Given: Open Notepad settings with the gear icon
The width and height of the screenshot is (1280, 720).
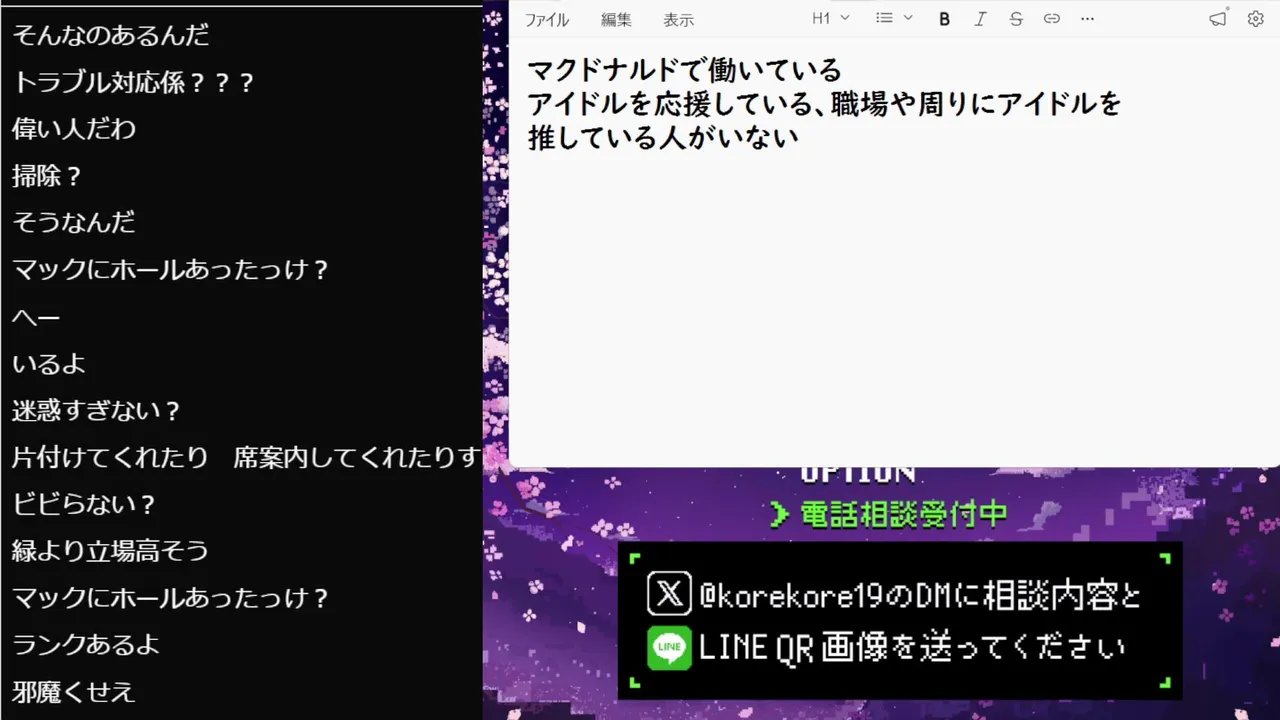Looking at the screenshot, I should click(x=1256, y=18).
